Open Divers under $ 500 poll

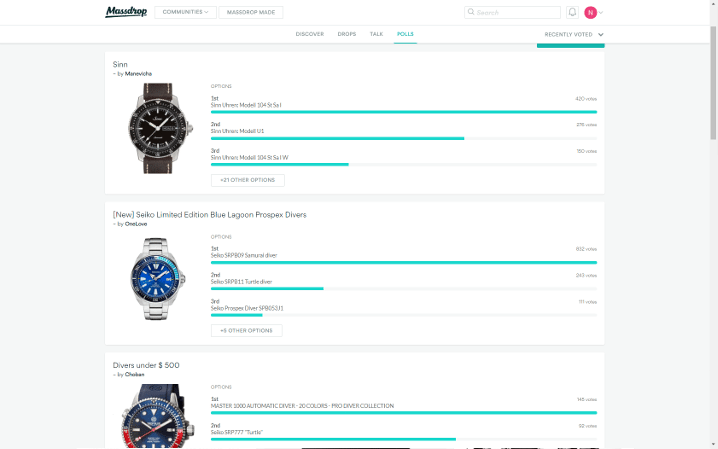coord(146,365)
